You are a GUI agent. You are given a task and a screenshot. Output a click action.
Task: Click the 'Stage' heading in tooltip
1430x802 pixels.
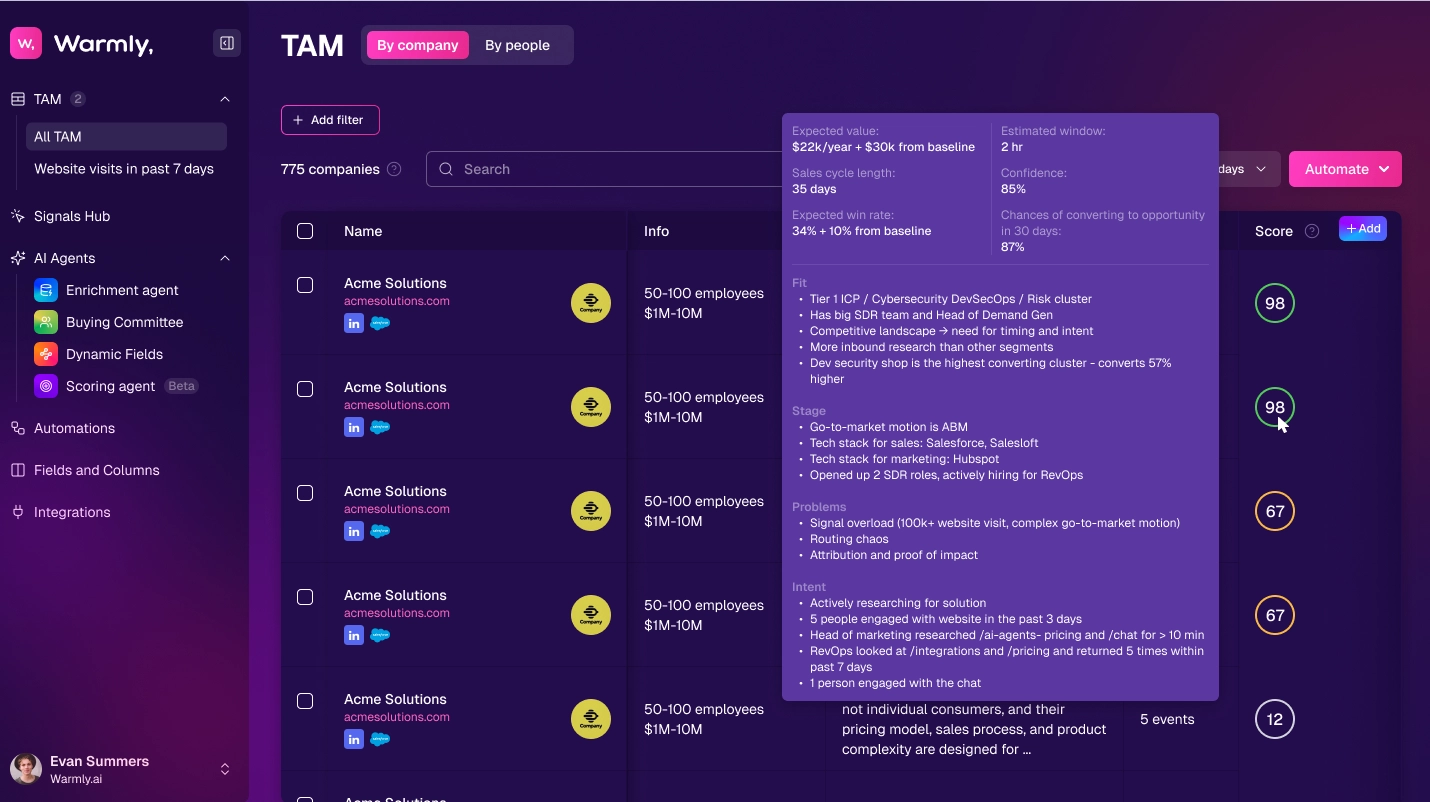tap(809, 411)
